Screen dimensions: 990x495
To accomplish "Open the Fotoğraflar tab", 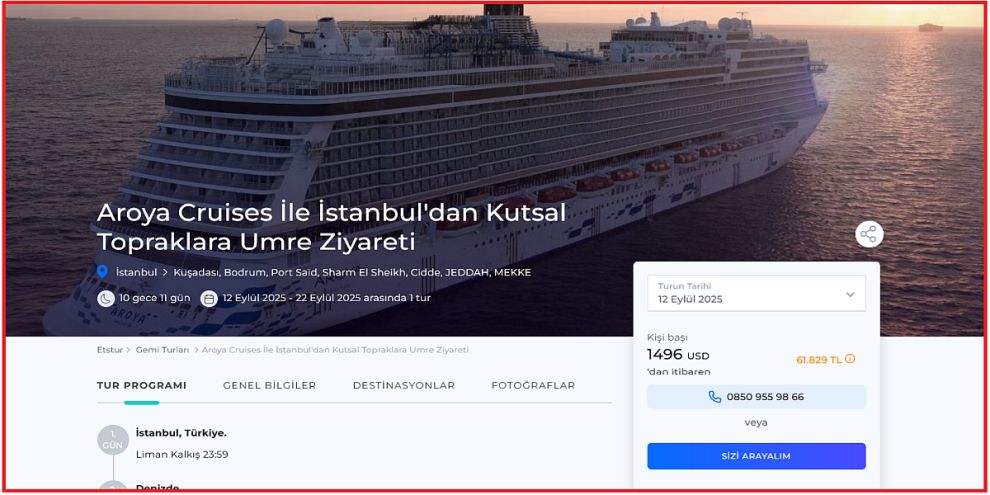I will click(534, 386).
